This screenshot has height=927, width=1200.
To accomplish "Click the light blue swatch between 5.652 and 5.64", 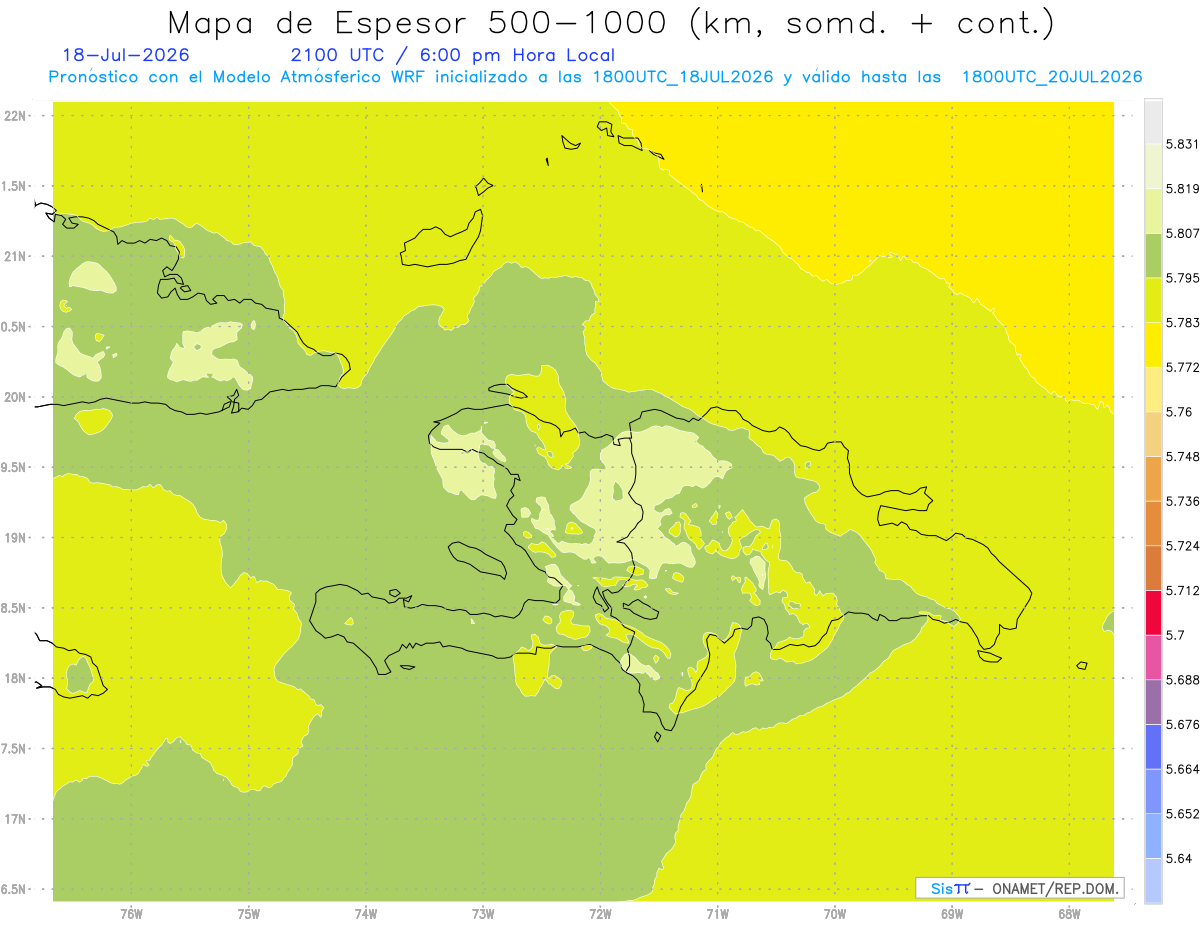I will pyautogui.click(x=1153, y=836).
